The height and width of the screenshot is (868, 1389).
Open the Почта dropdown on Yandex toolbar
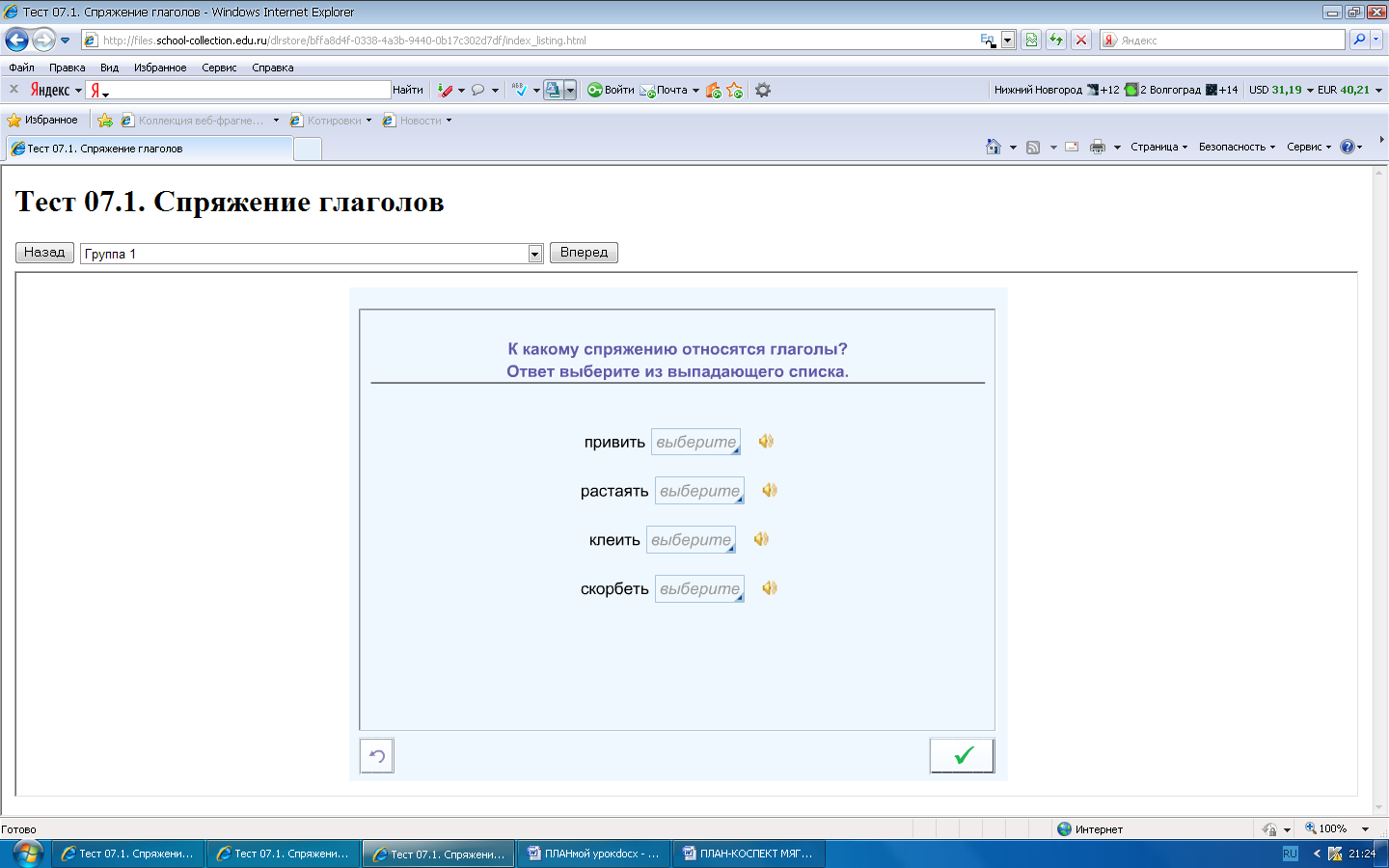coord(695,91)
